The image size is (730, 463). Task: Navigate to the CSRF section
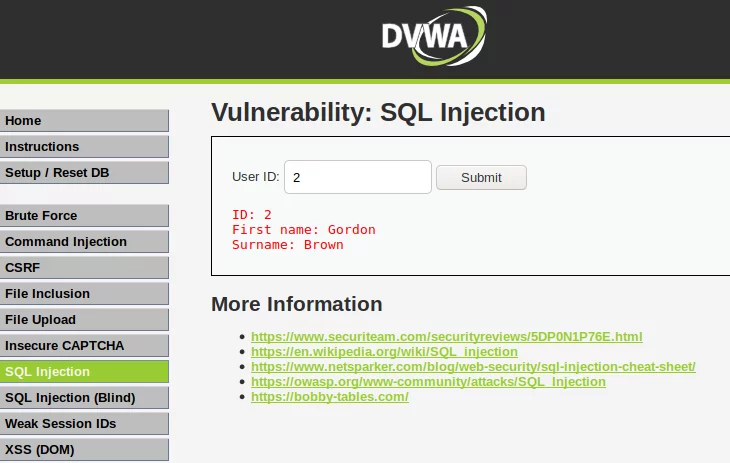[x=84, y=268]
